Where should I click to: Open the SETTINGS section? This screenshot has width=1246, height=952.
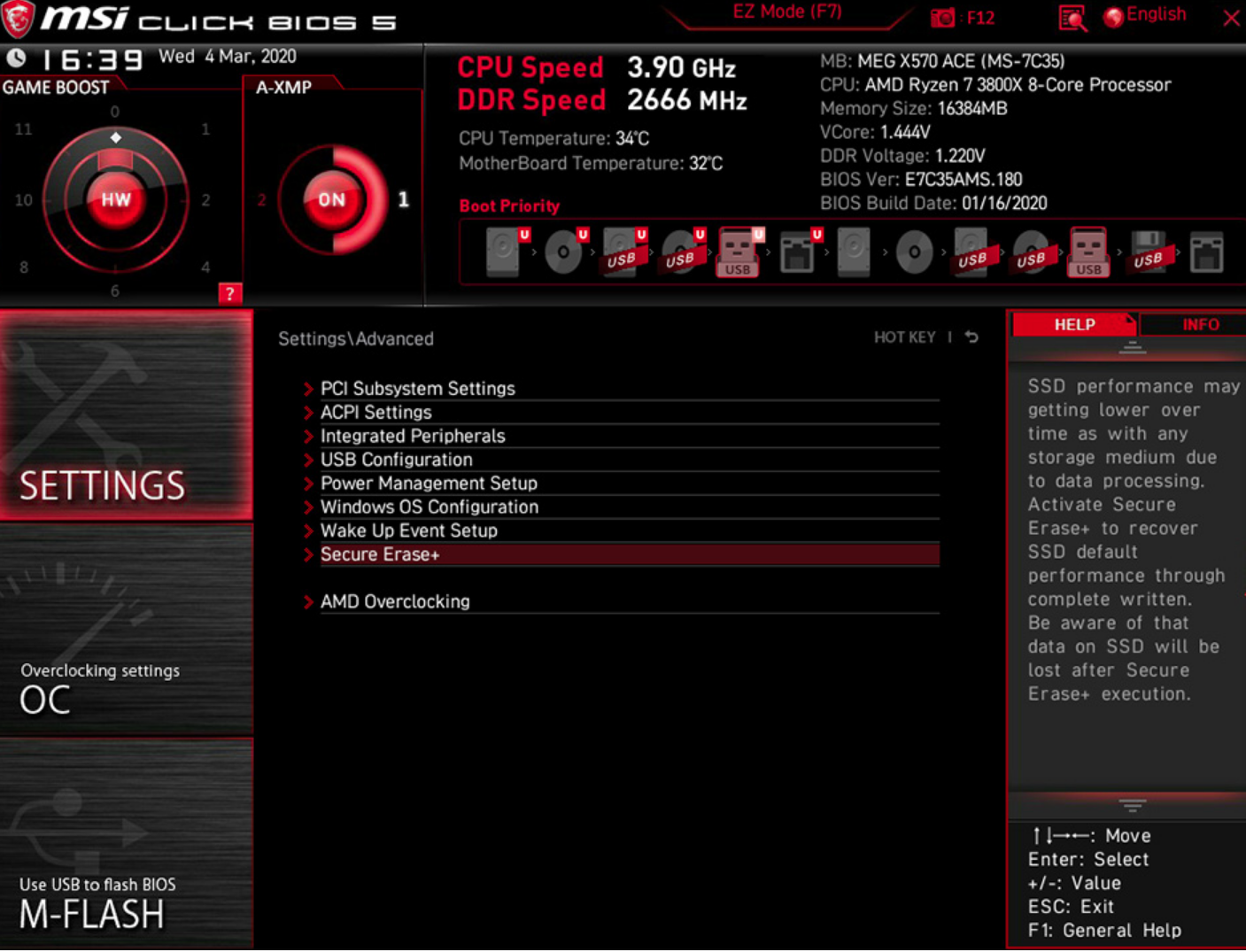(x=126, y=415)
